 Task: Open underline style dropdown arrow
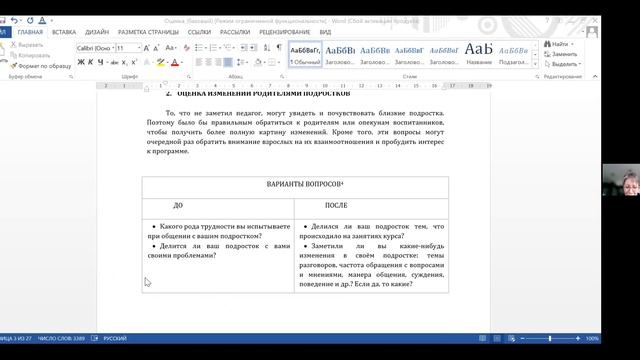[107, 62]
